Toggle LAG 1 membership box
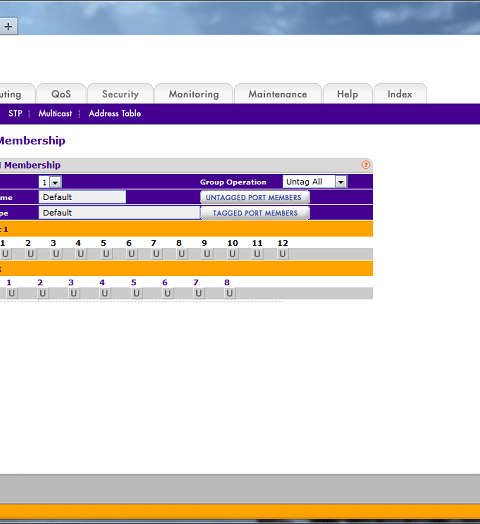The width and height of the screenshot is (480, 524). [x=11, y=293]
